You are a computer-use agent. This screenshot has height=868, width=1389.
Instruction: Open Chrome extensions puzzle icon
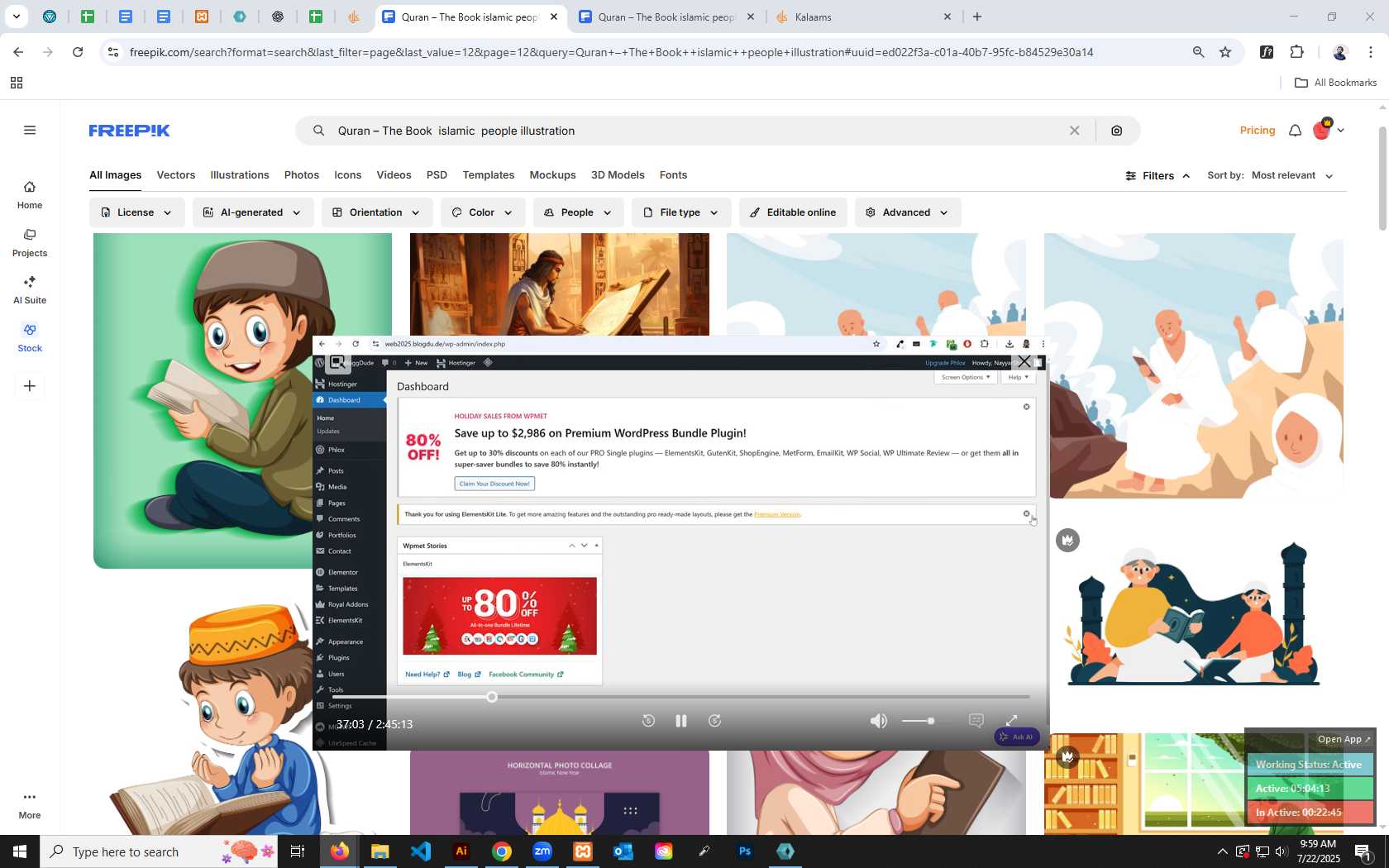(x=1296, y=52)
